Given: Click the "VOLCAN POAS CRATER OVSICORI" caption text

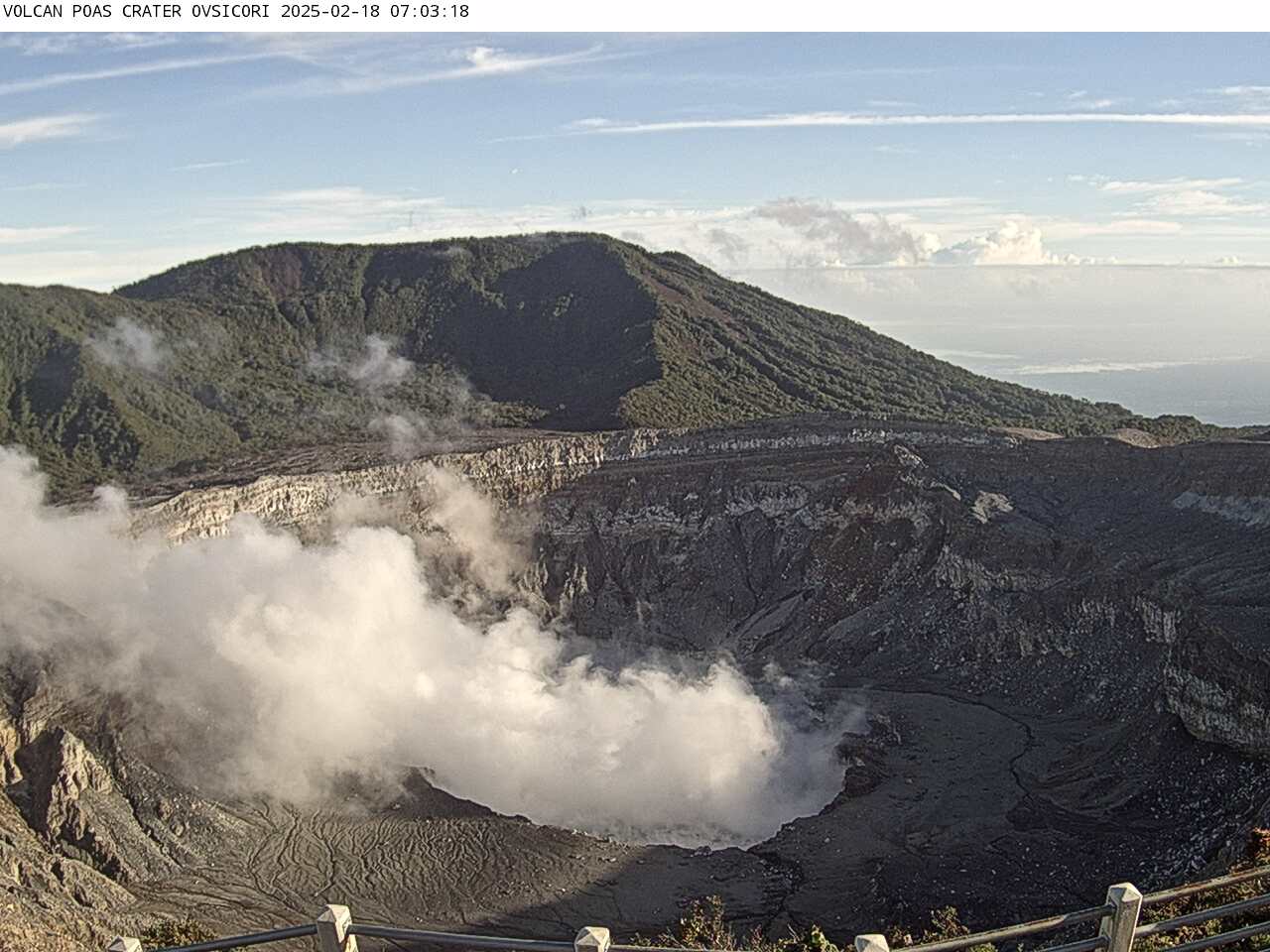Looking at the screenshot, I should (x=138, y=12).
